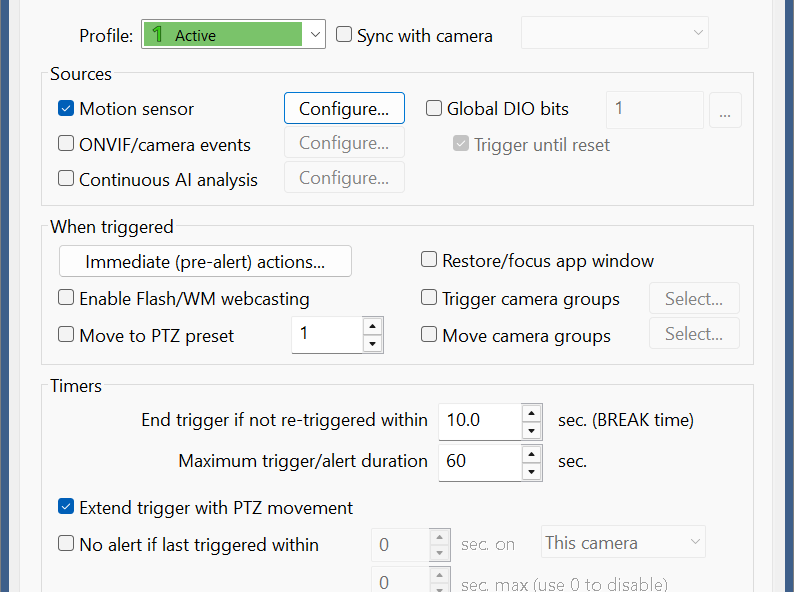Open the This camera dropdown

click(623, 542)
